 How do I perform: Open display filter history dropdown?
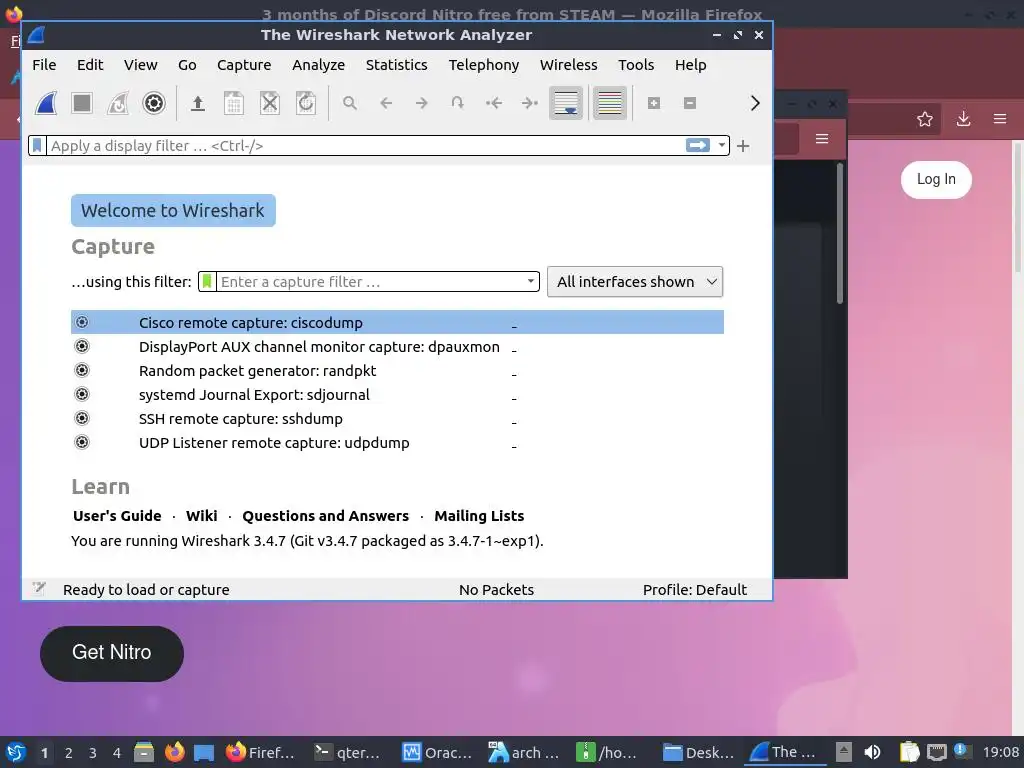point(721,145)
